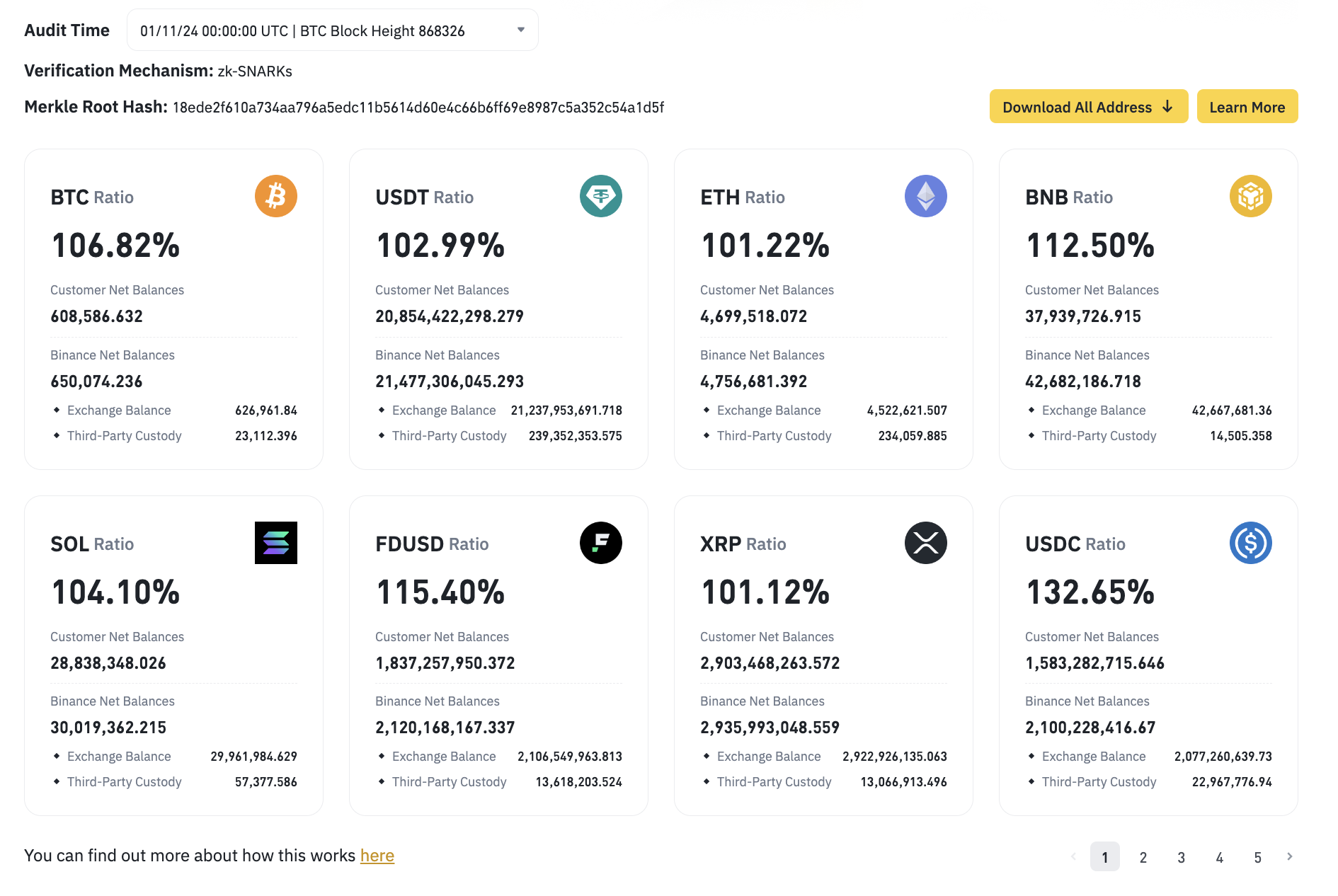Select the ETH ethereum icon
The image size is (1338, 896).
point(925,196)
